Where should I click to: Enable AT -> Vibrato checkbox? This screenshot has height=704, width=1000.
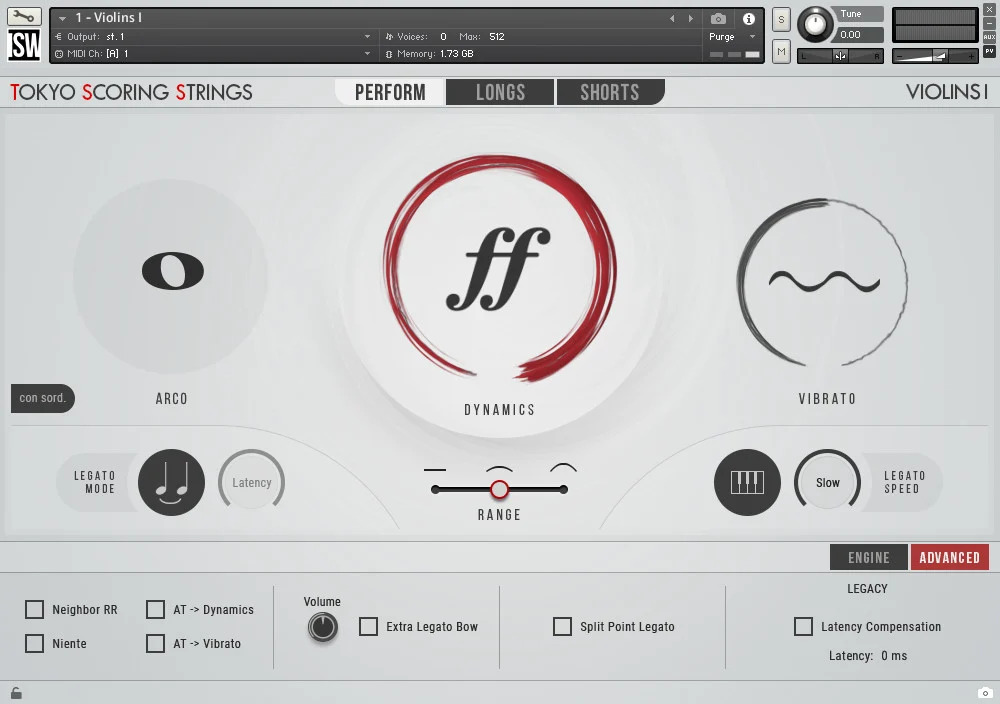pyautogui.click(x=156, y=643)
